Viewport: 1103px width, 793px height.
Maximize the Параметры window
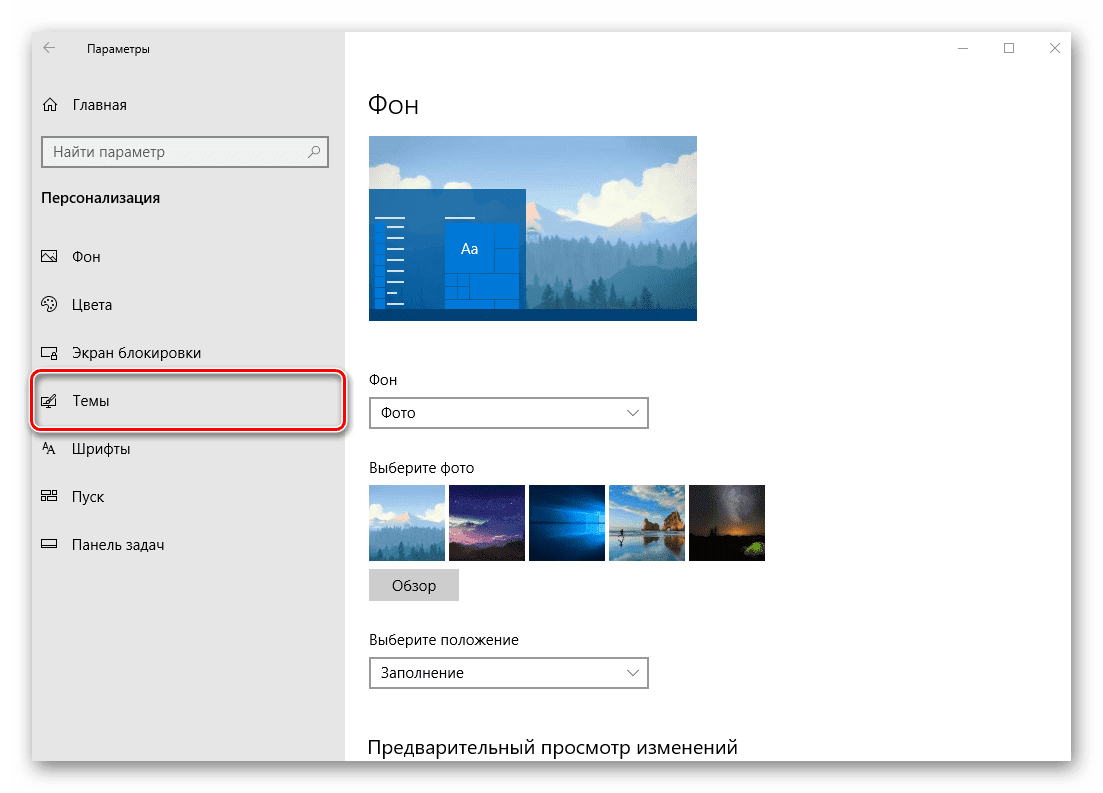pyautogui.click(x=1009, y=48)
